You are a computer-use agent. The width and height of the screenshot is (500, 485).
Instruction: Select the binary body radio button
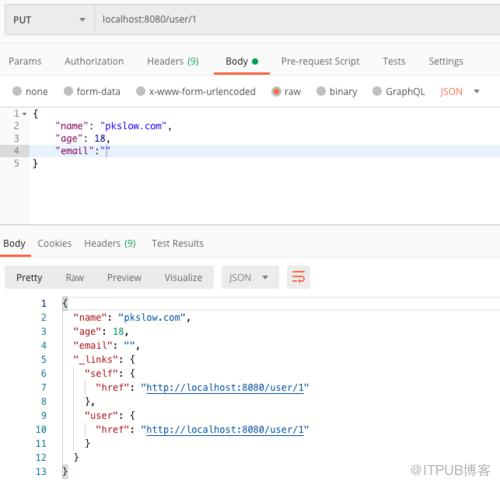321,91
